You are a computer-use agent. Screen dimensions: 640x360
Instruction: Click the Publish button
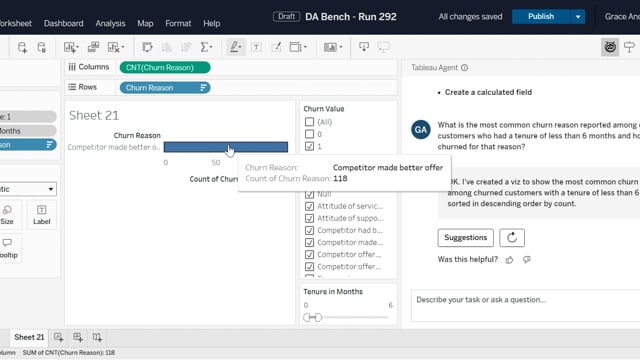point(541,17)
